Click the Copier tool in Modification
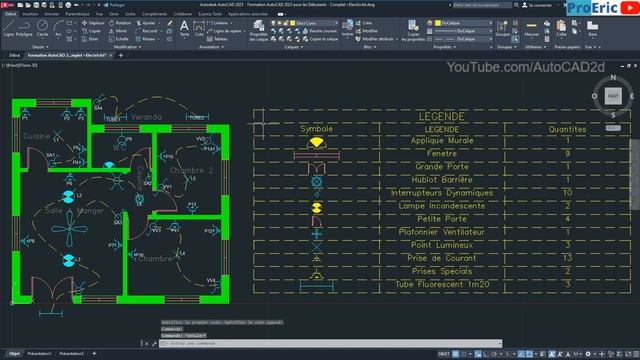This screenshot has width=640, height=360. 92,31
